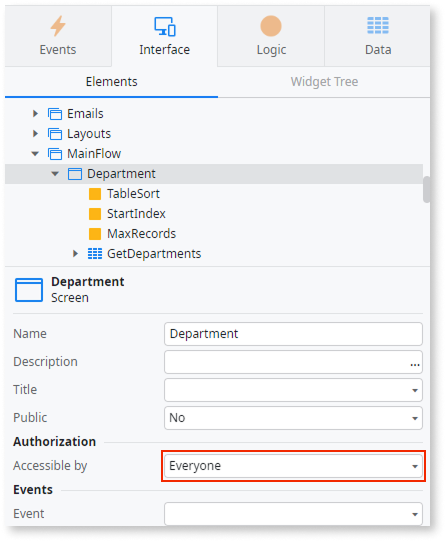
Task: Click the Authorization section heading
Action: [55, 442]
